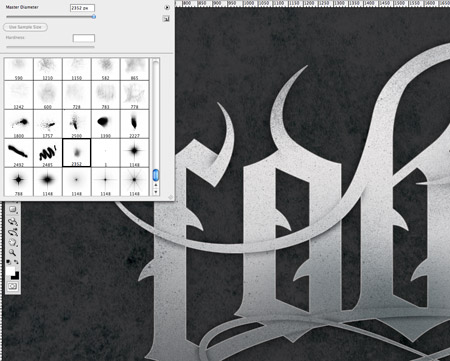Select the Hand tool

(12, 242)
